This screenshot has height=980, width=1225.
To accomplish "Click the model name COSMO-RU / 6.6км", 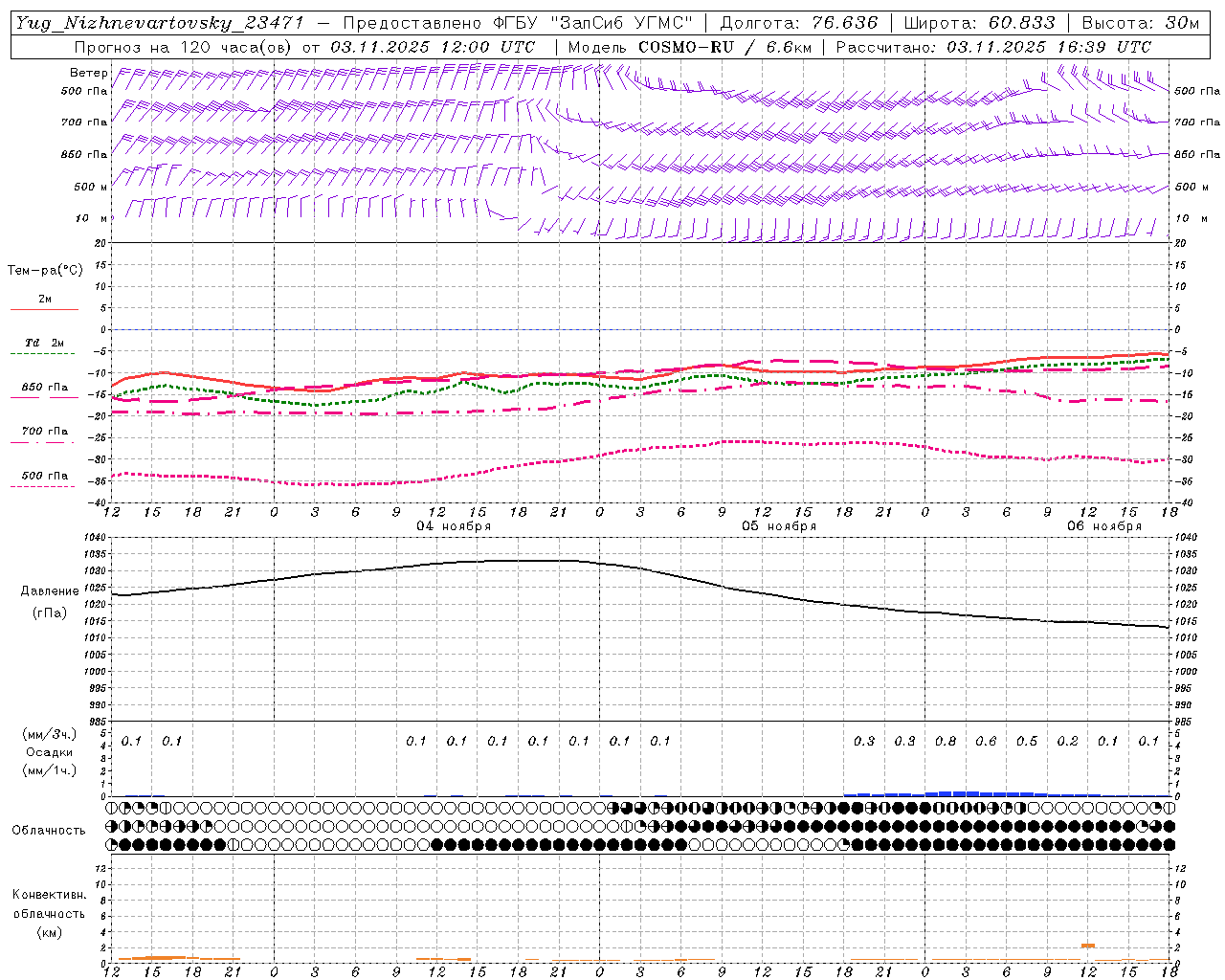I will click(x=724, y=47).
